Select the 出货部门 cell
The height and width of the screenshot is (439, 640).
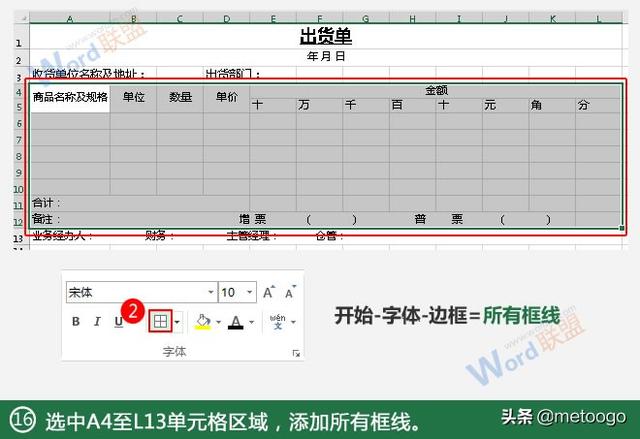tap(232, 74)
